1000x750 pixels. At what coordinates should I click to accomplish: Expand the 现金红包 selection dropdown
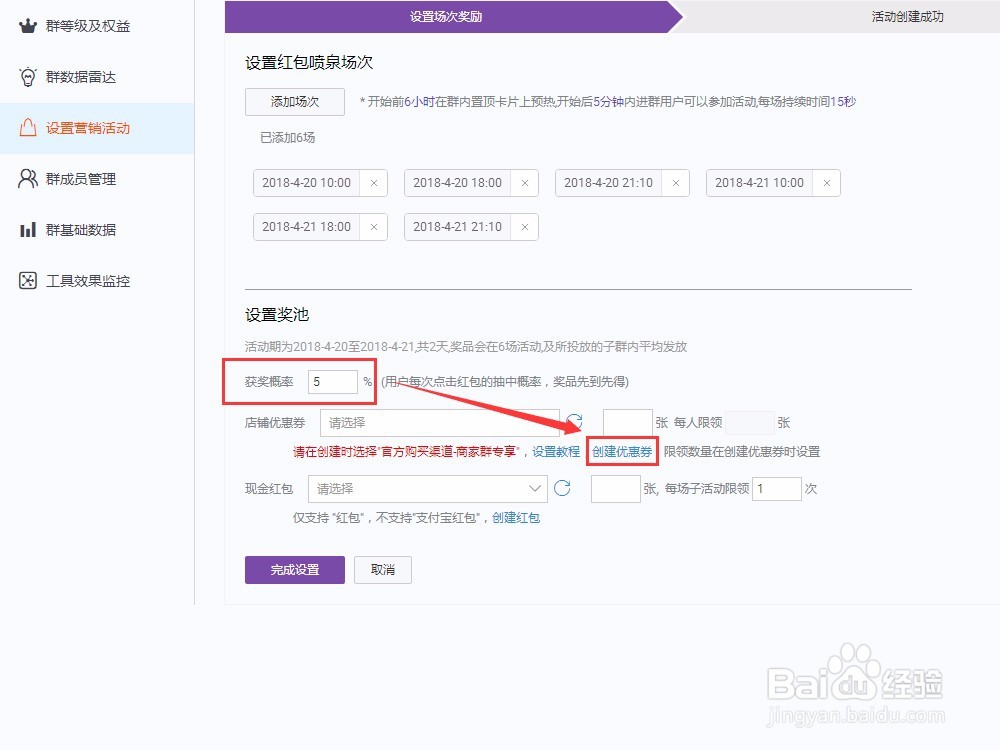click(x=428, y=489)
